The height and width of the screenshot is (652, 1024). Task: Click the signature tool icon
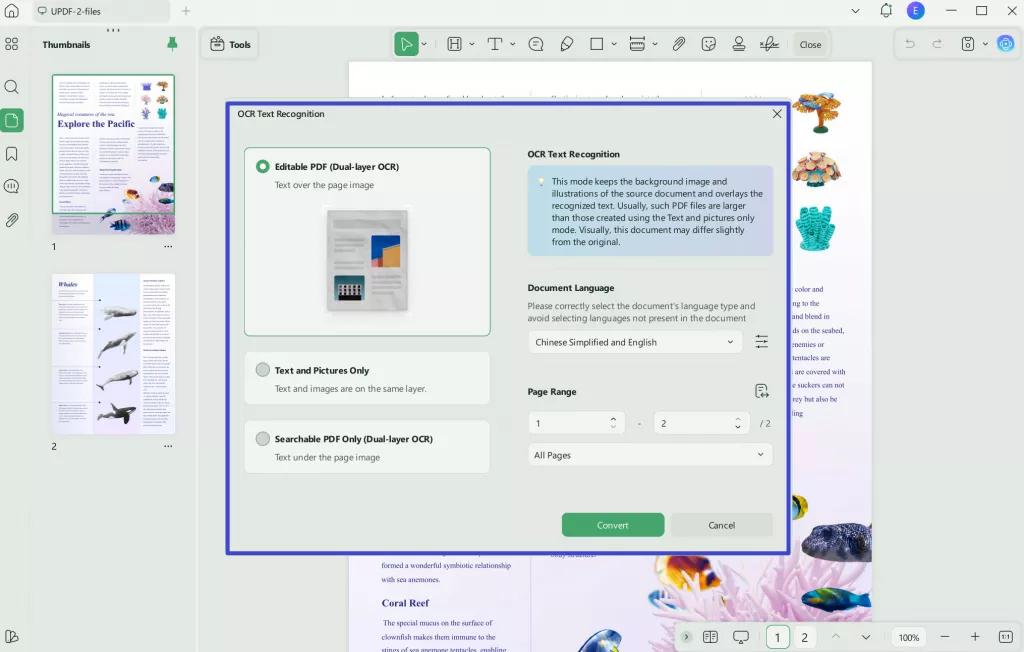pyautogui.click(x=768, y=44)
